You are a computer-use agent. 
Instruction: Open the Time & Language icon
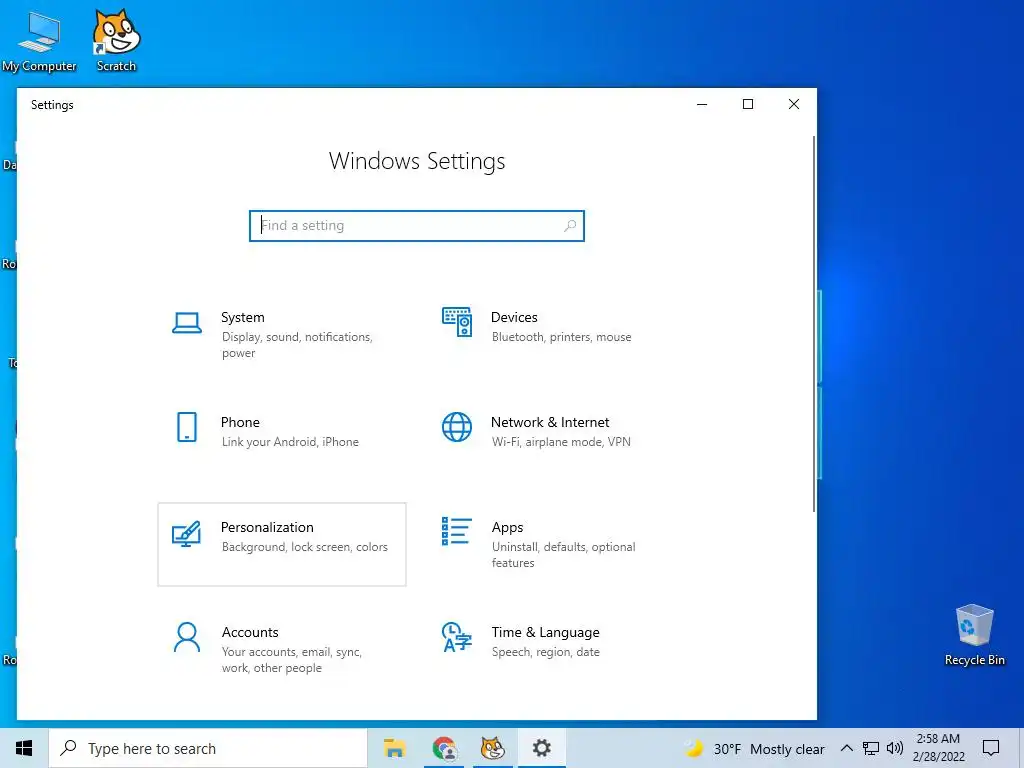[x=456, y=637]
